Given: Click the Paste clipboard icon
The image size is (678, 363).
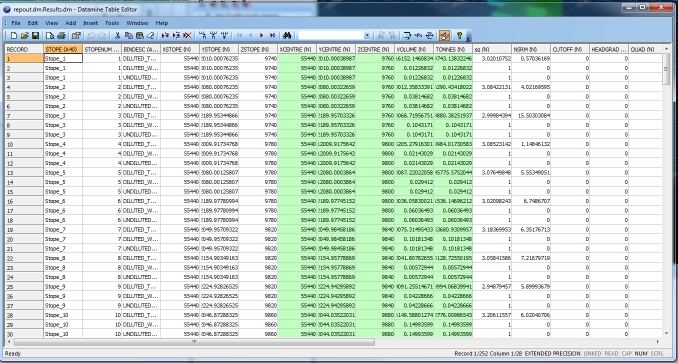Looking at the screenshot, I should (139, 35).
